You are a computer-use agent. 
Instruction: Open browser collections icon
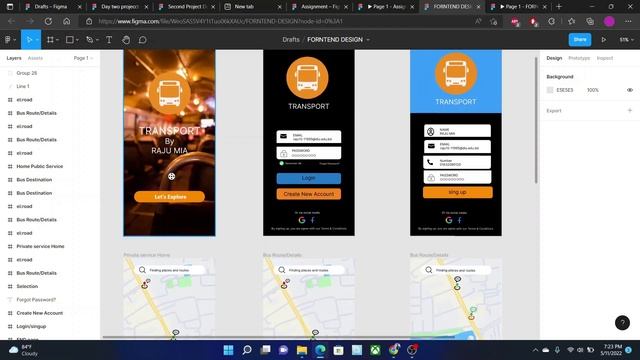(x=590, y=21)
